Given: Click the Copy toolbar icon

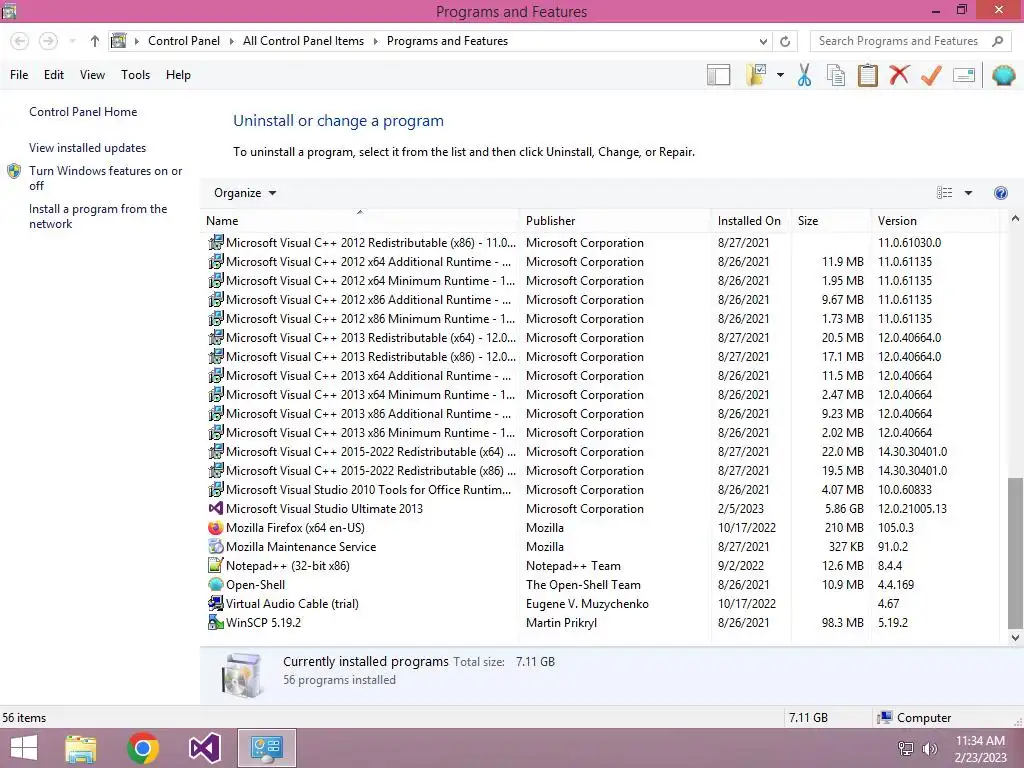Looking at the screenshot, I should pos(836,75).
